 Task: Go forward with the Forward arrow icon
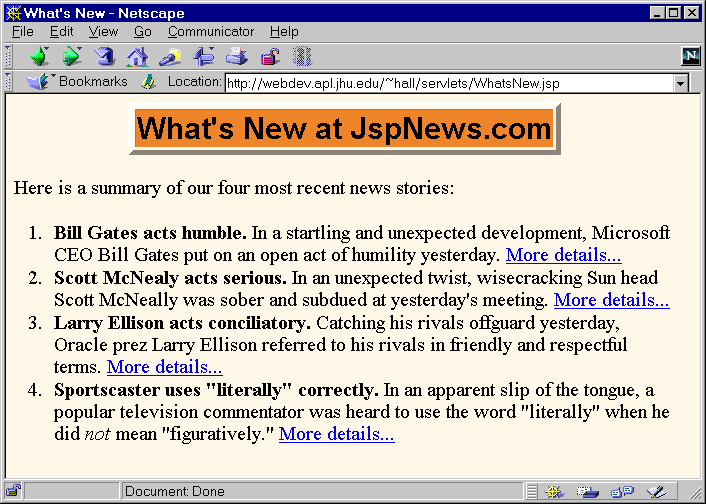tap(72, 56)
